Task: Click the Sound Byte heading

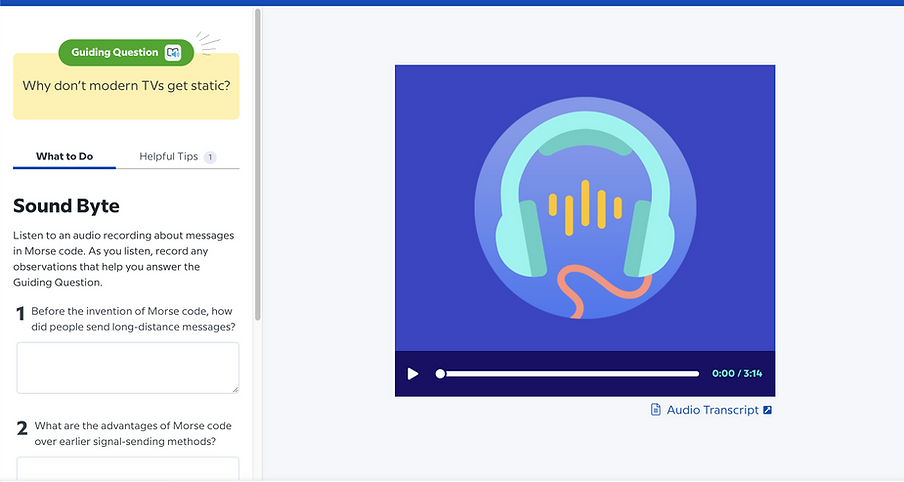Action: (x=66, y=206)
